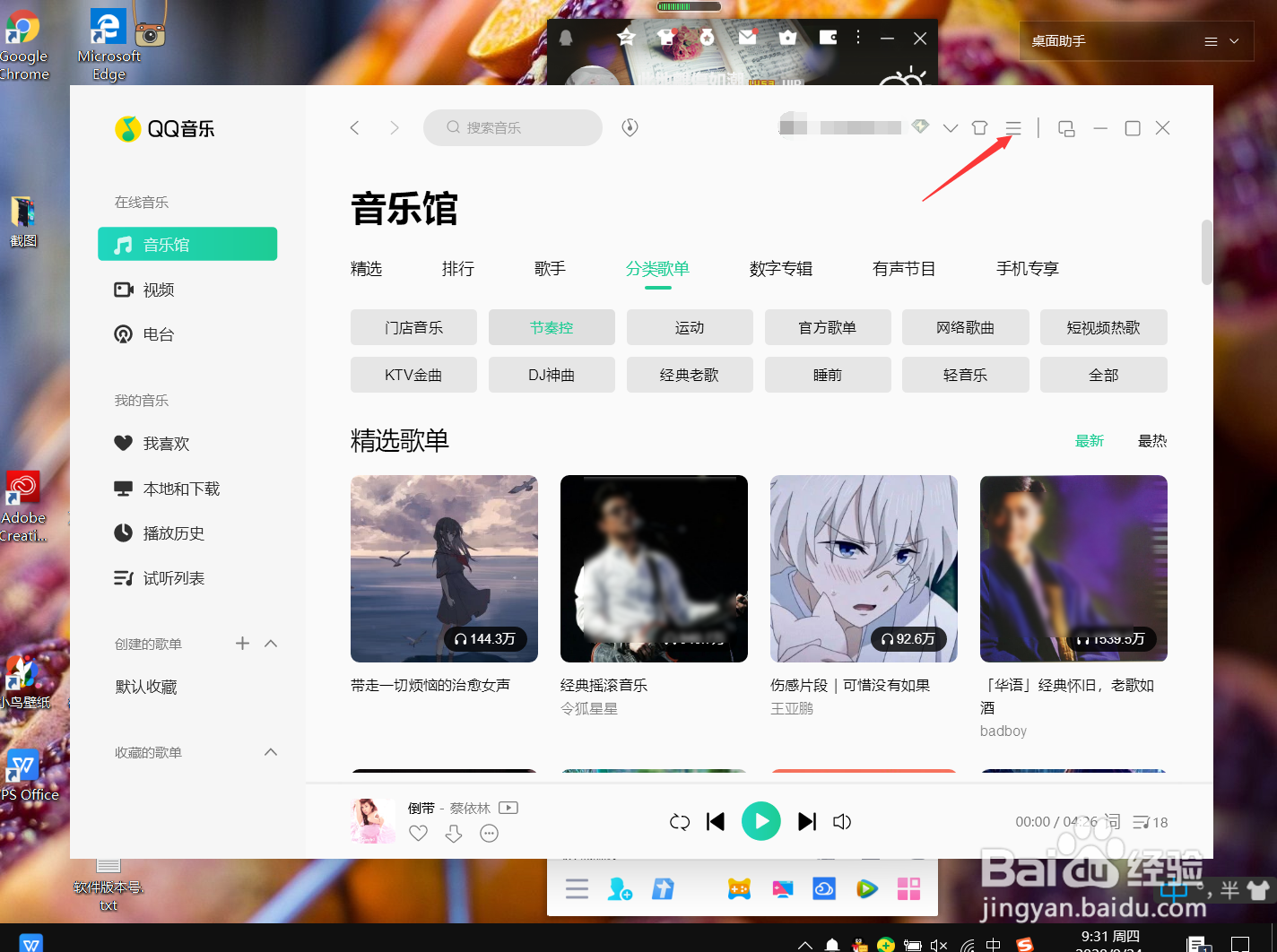Go forward with the right arrow

tap(395, 127)
